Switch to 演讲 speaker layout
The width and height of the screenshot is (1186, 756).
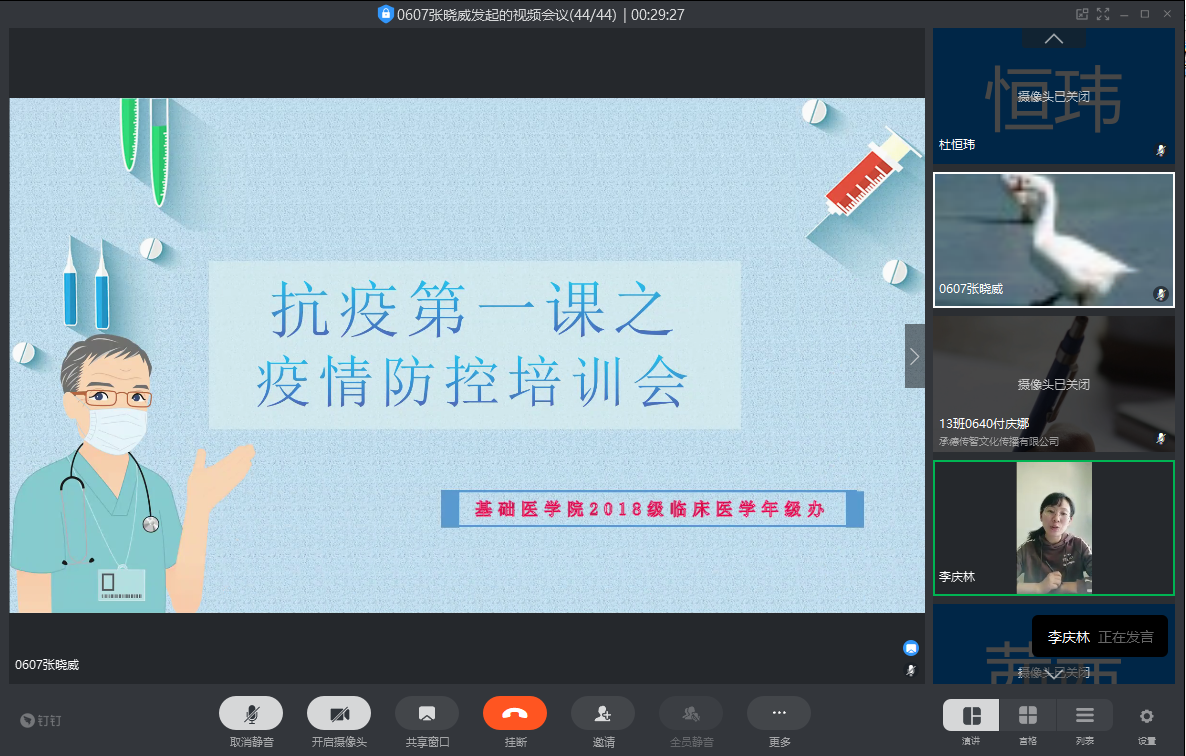click(971, 716)
